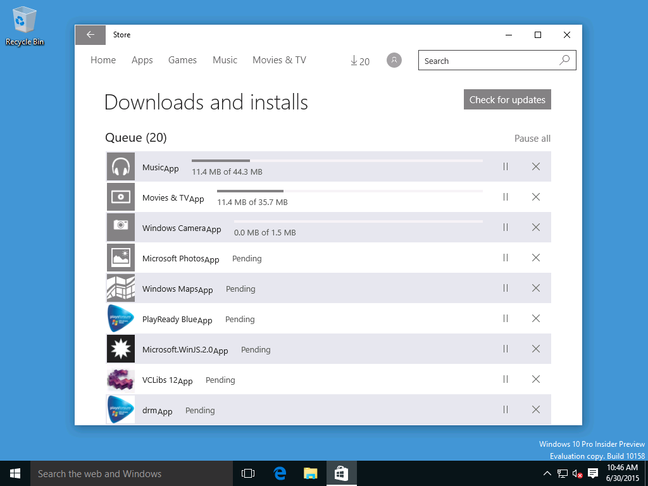Viewport: 648px width, 486px height.
Task: Cancel the VCLibs 12App download
Action: pyautogui.click(x=536, y=379)
